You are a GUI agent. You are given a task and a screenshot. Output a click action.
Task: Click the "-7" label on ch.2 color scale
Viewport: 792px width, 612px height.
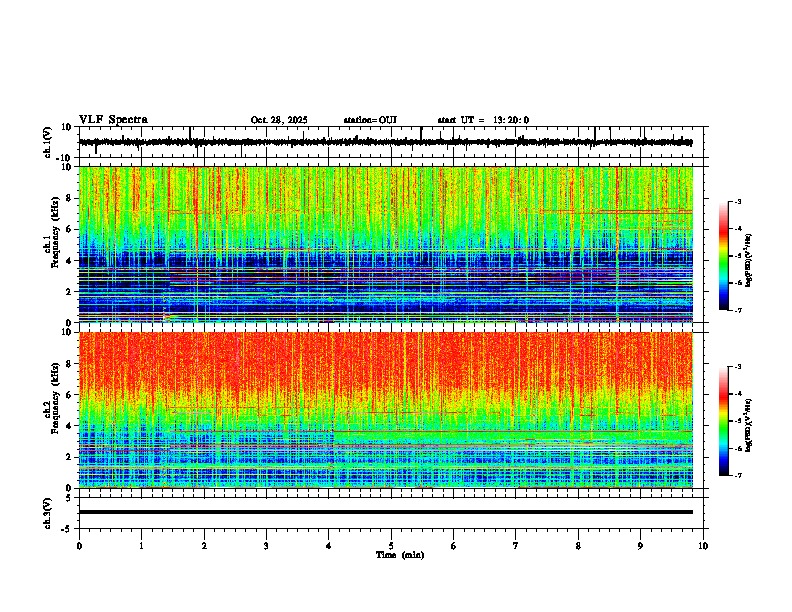(738, 475)
